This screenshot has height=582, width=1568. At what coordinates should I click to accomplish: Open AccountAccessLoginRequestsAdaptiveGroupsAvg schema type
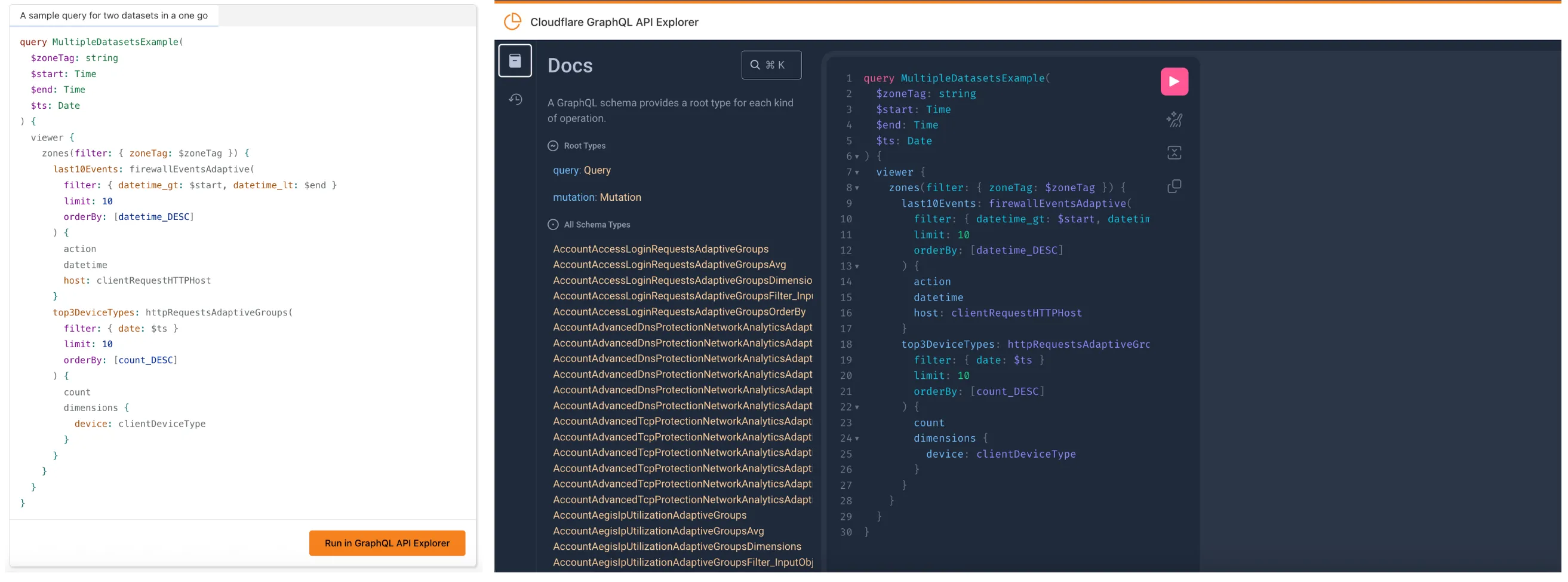click(x=668, y=265)
